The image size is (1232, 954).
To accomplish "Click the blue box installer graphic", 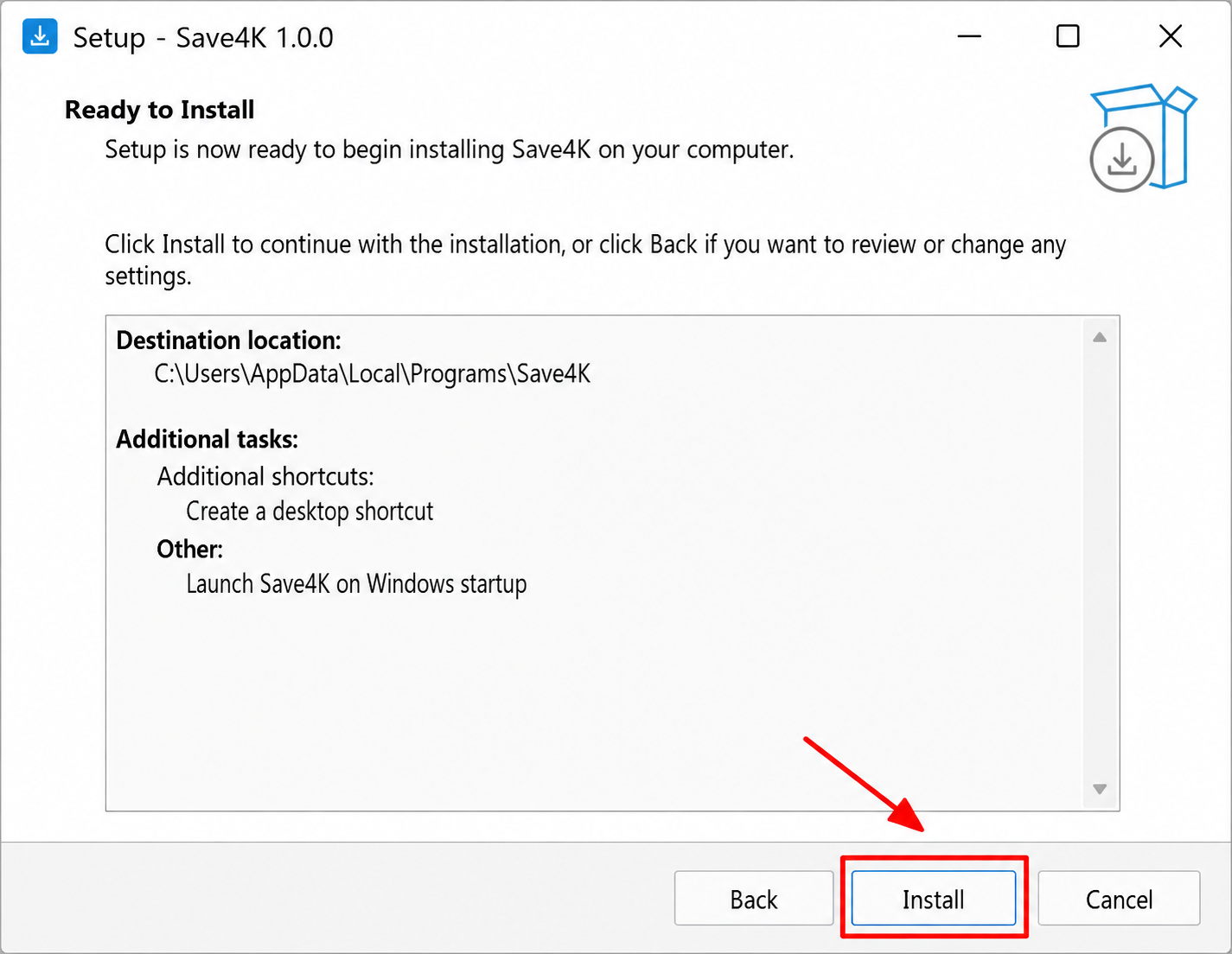I will coord(1142,138).
